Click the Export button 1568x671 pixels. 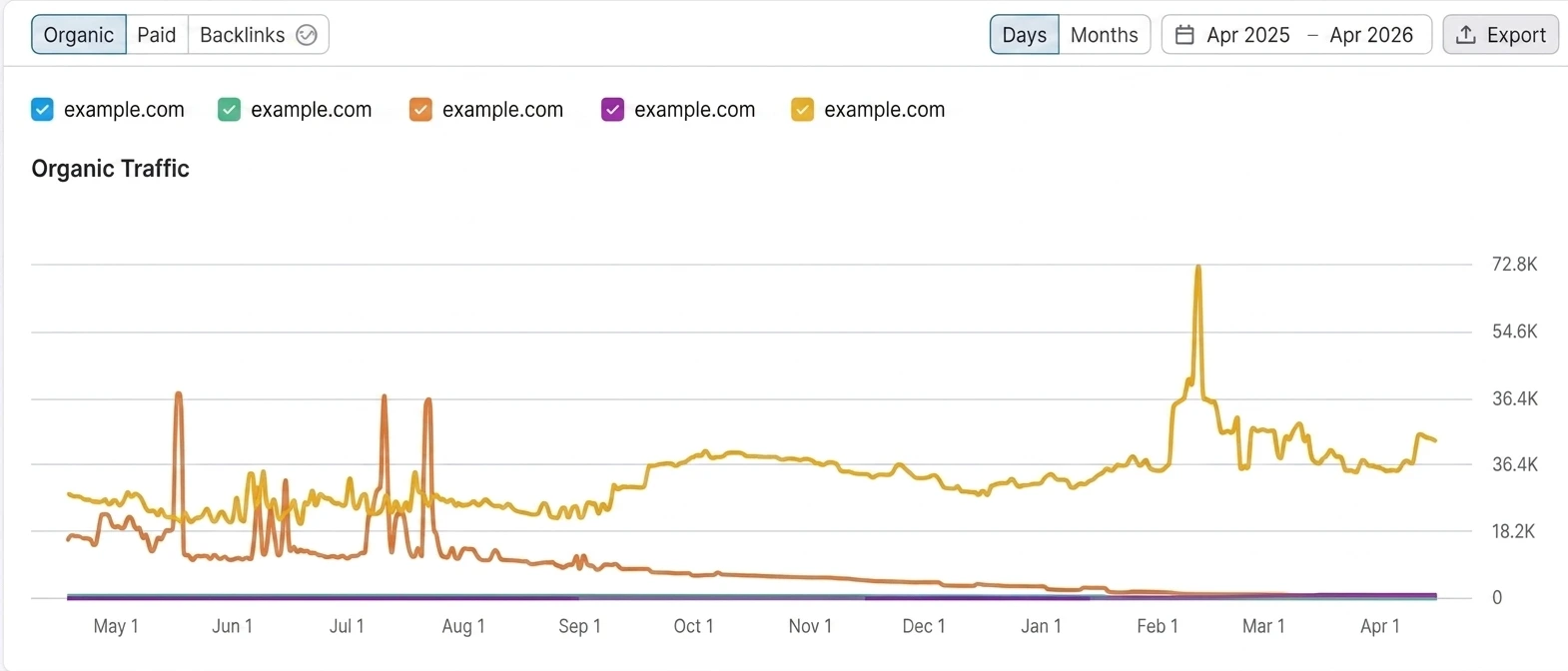[1501, 34]
